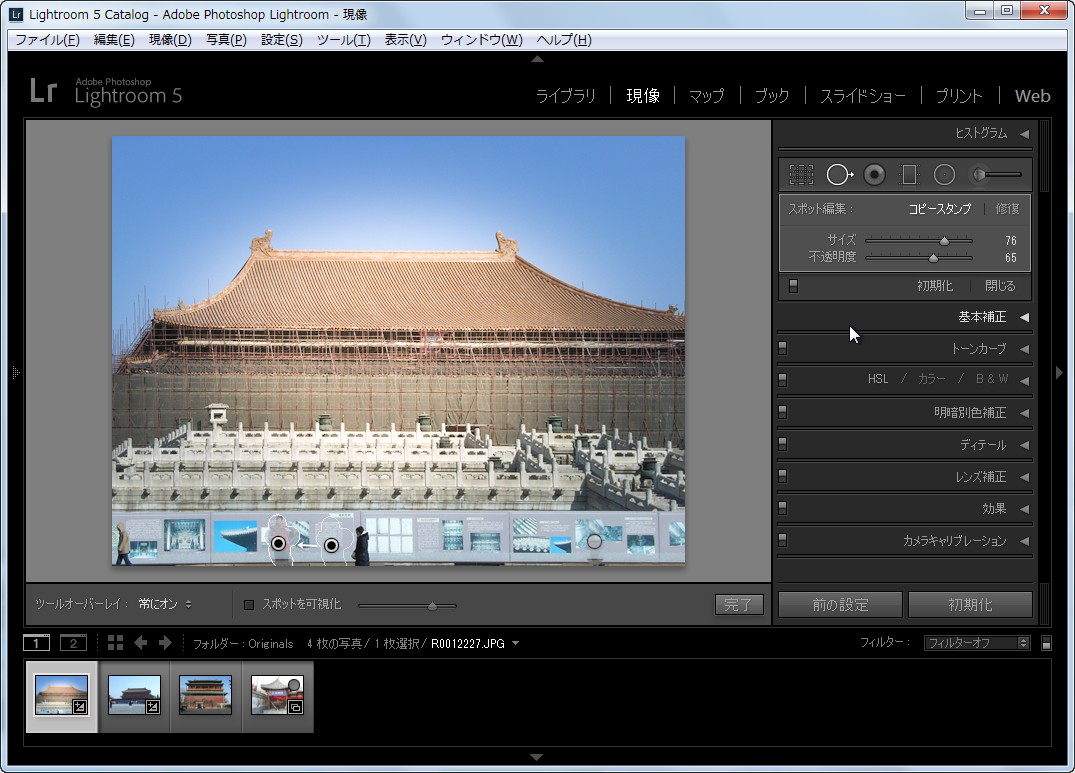Click the 前の設定 button
The width and height of the screenshot is (1075, 773).
[x=840, y=604]
